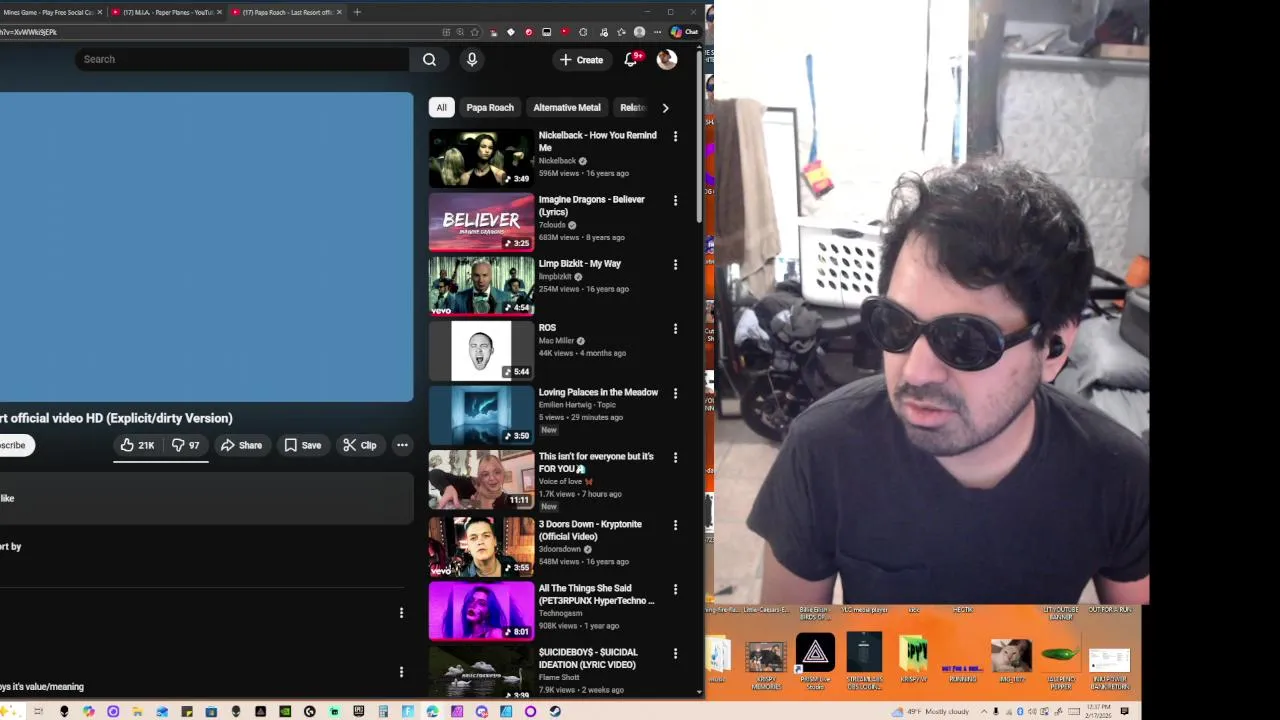Dislike the video showing 97
Screen dimensions: 1280x720
[x=185, y=445]
